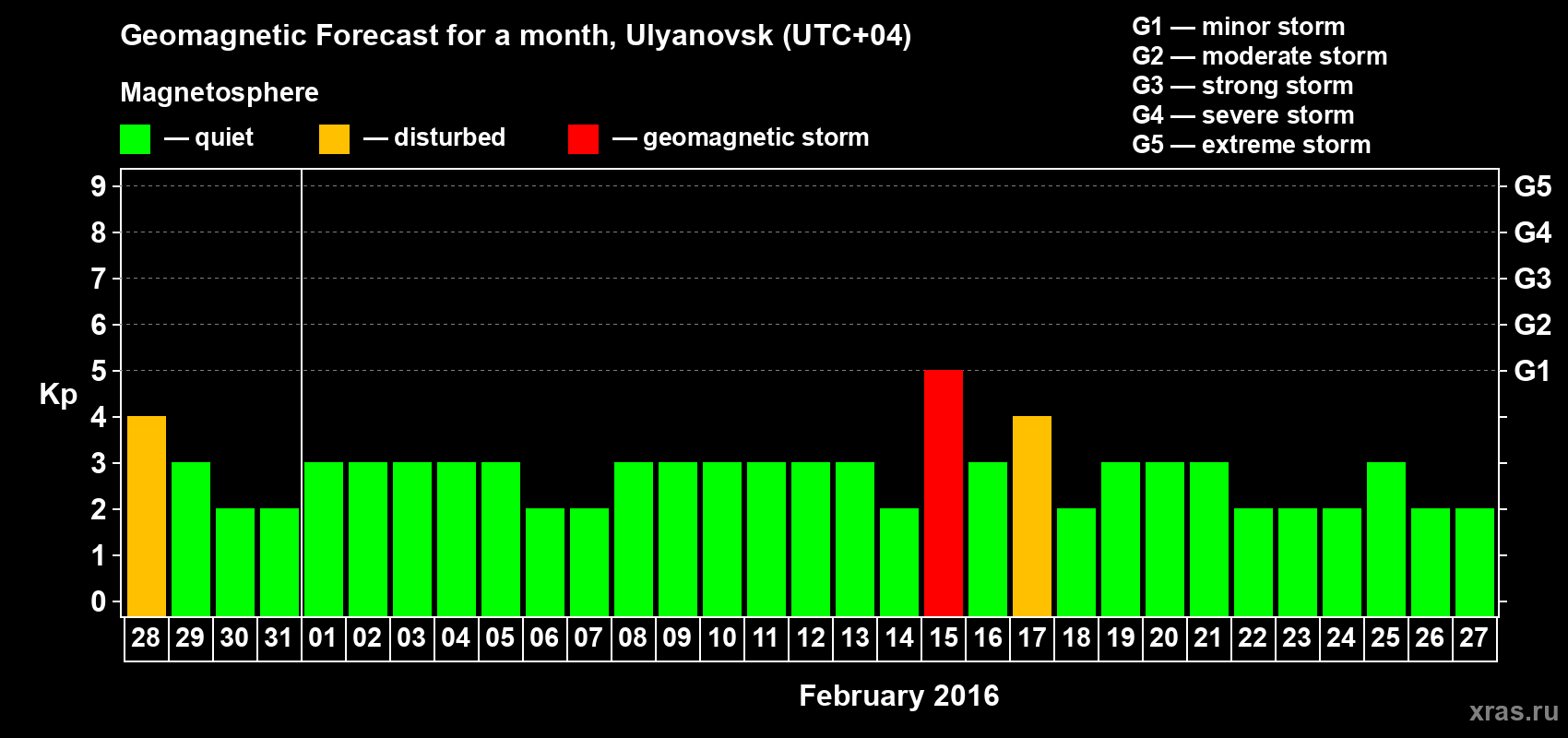1568x738 pixels.
Task: Select the orange bar for day 28
Action: 147,516
